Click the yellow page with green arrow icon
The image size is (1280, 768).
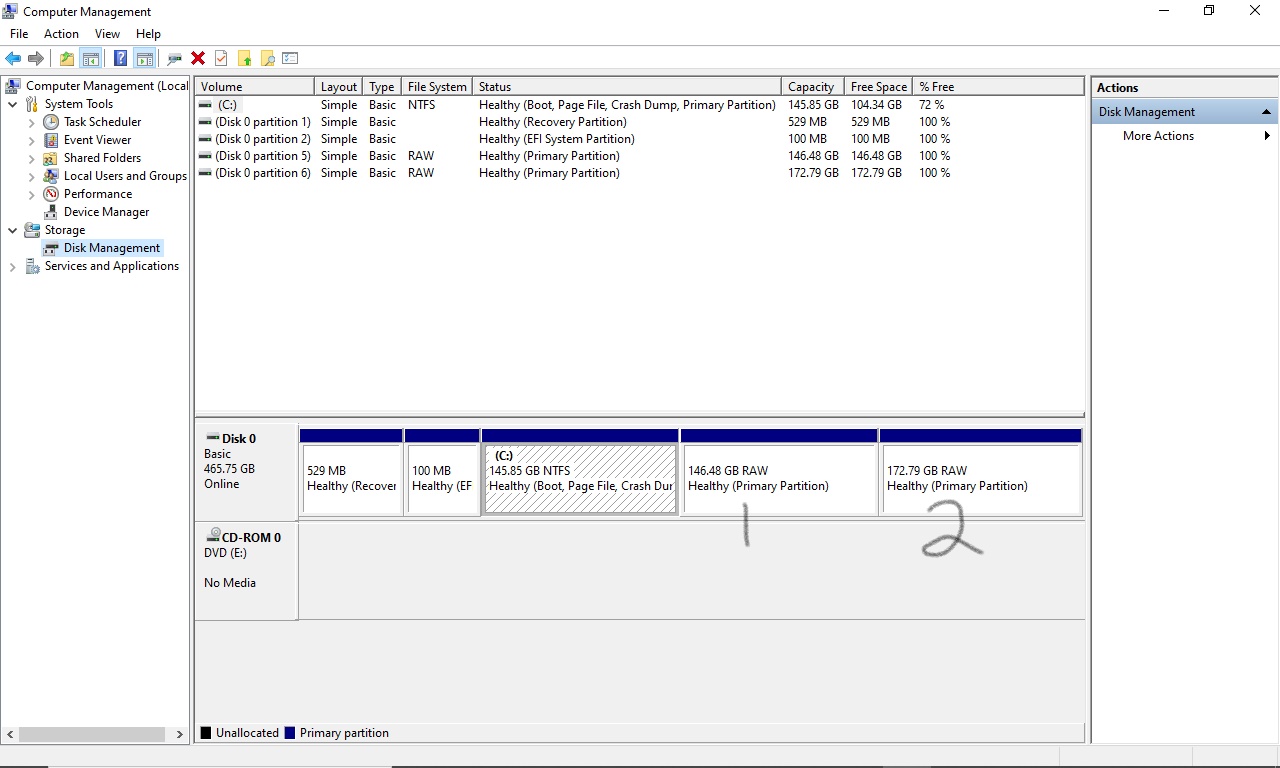pos(244,59)
